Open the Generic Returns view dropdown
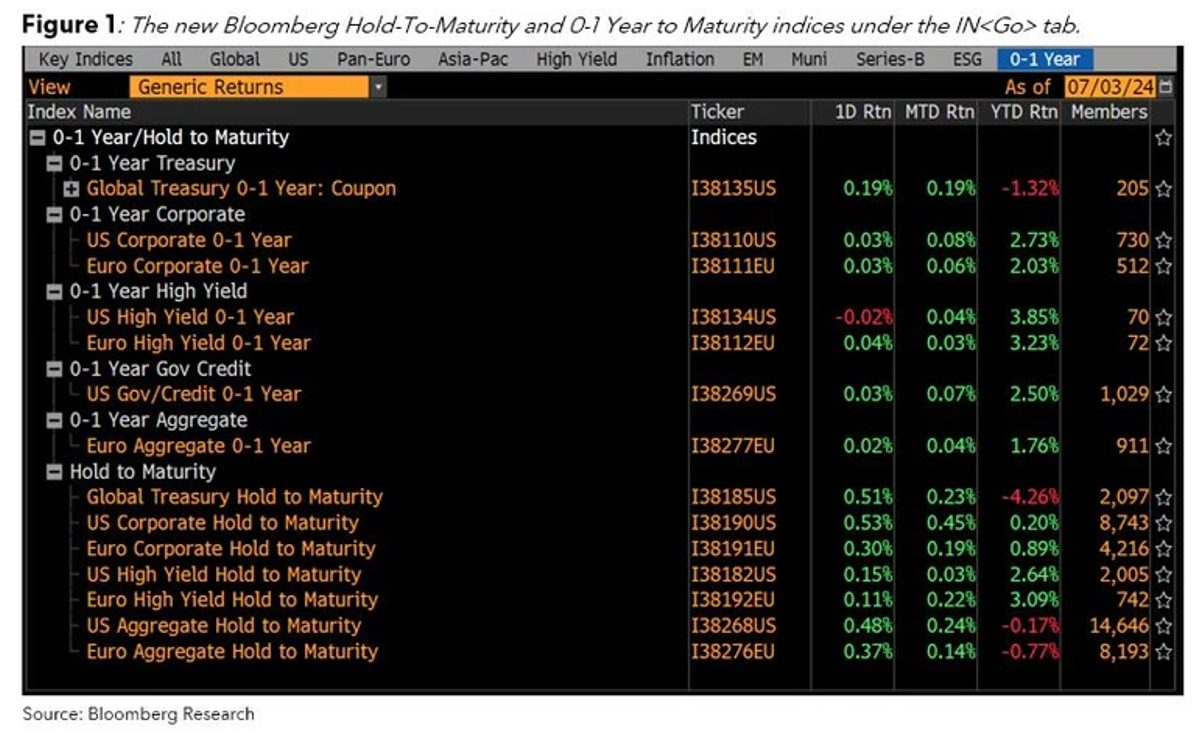This screenshot has width=1201, height=733. click(378, 87)
